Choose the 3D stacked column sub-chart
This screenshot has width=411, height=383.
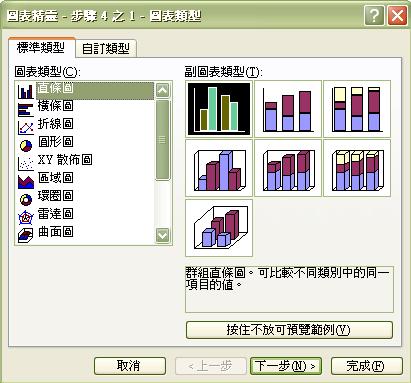point(288,168)
